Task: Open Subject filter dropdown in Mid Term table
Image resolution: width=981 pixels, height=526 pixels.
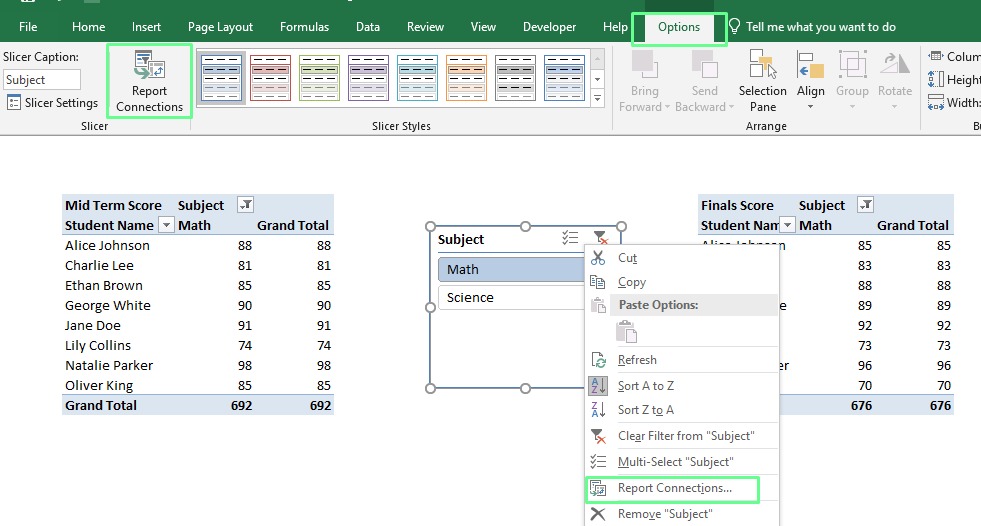Action: (x=245, y=205)
